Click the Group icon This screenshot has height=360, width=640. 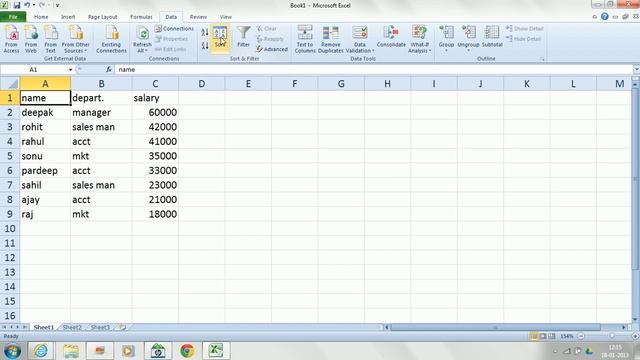point(446,38)
